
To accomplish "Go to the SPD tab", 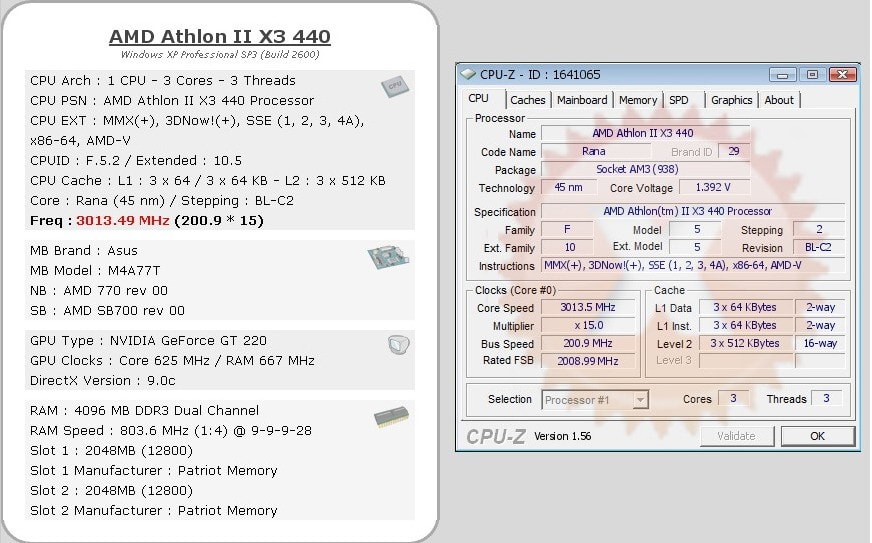I will coord(679,100).
